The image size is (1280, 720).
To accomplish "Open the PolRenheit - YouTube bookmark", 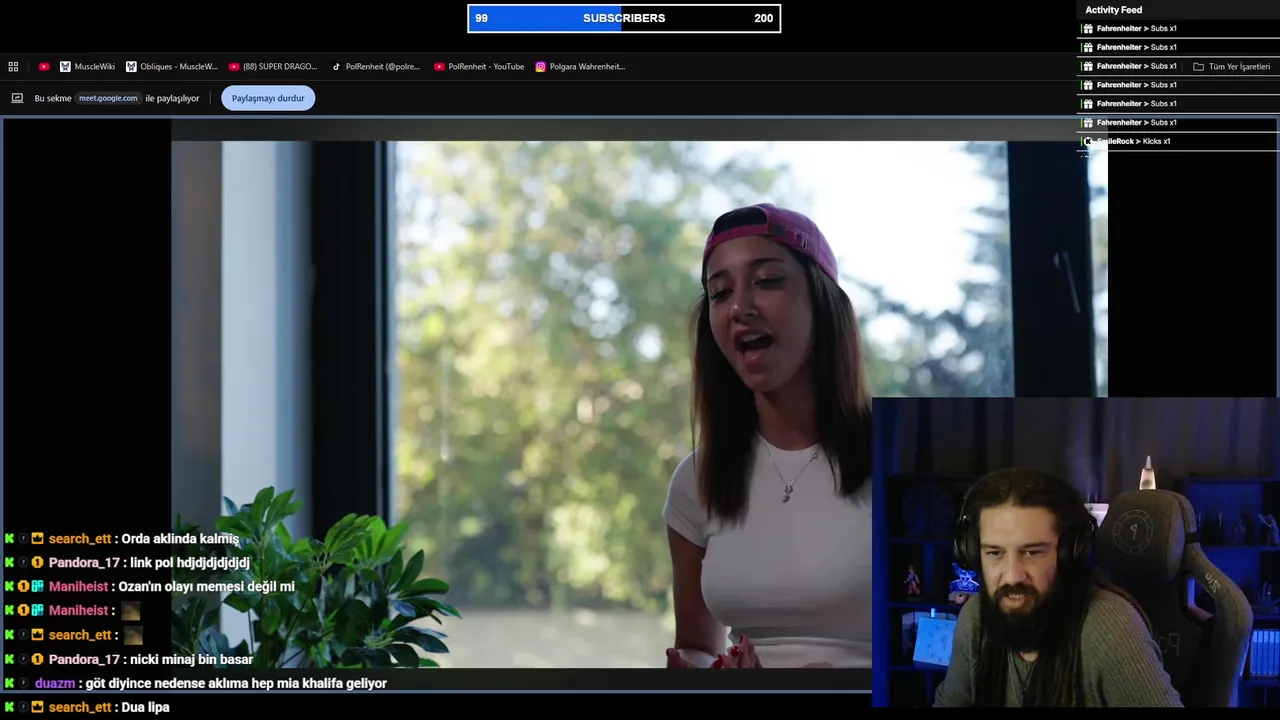I will (x=479, y=67).
